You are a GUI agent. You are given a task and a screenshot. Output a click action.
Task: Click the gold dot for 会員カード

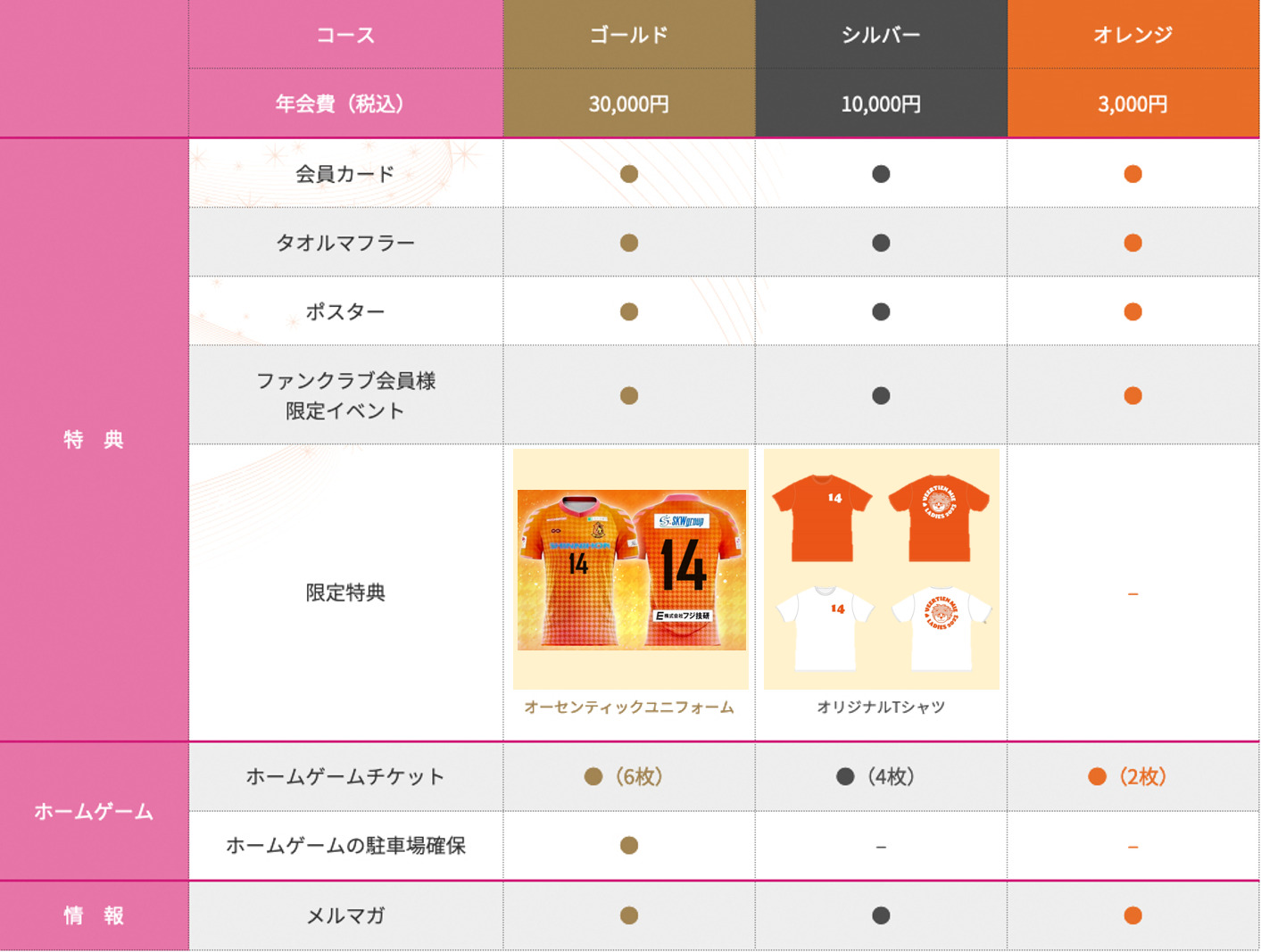[629, 174]
